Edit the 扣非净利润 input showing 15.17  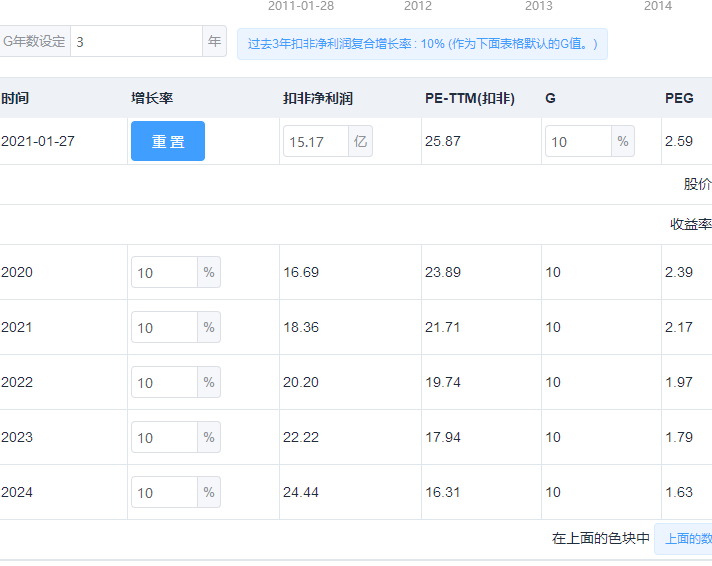coord(316,142)
